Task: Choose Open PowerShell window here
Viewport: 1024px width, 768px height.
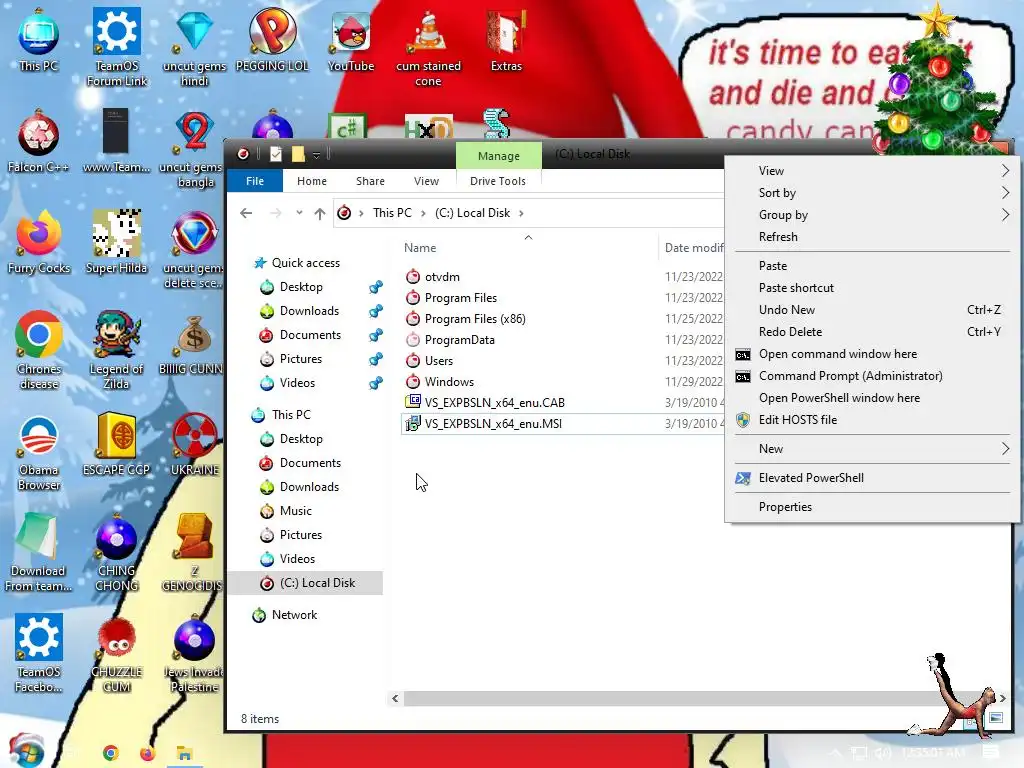Action: coord(872,398)
